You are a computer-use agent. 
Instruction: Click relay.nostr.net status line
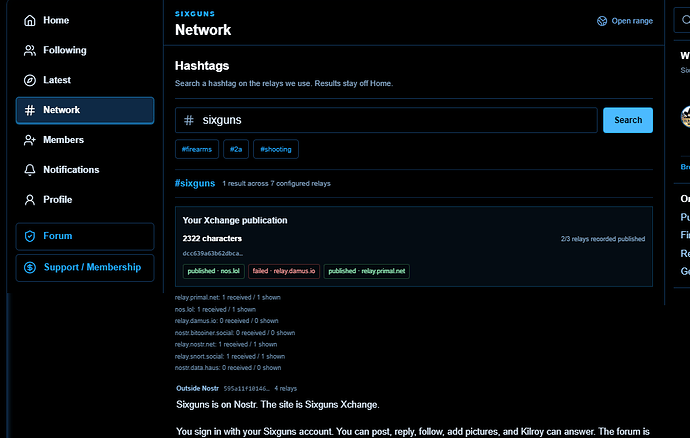(226, 344)
